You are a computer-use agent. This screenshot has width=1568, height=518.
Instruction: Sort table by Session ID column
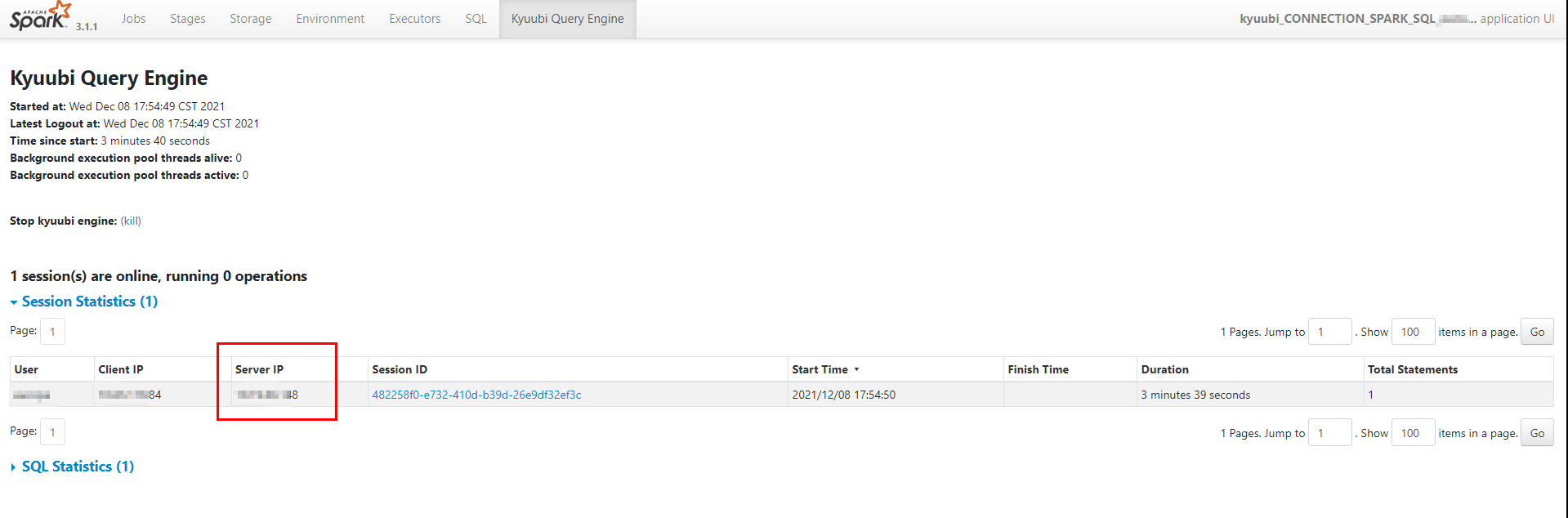(400, 369)
